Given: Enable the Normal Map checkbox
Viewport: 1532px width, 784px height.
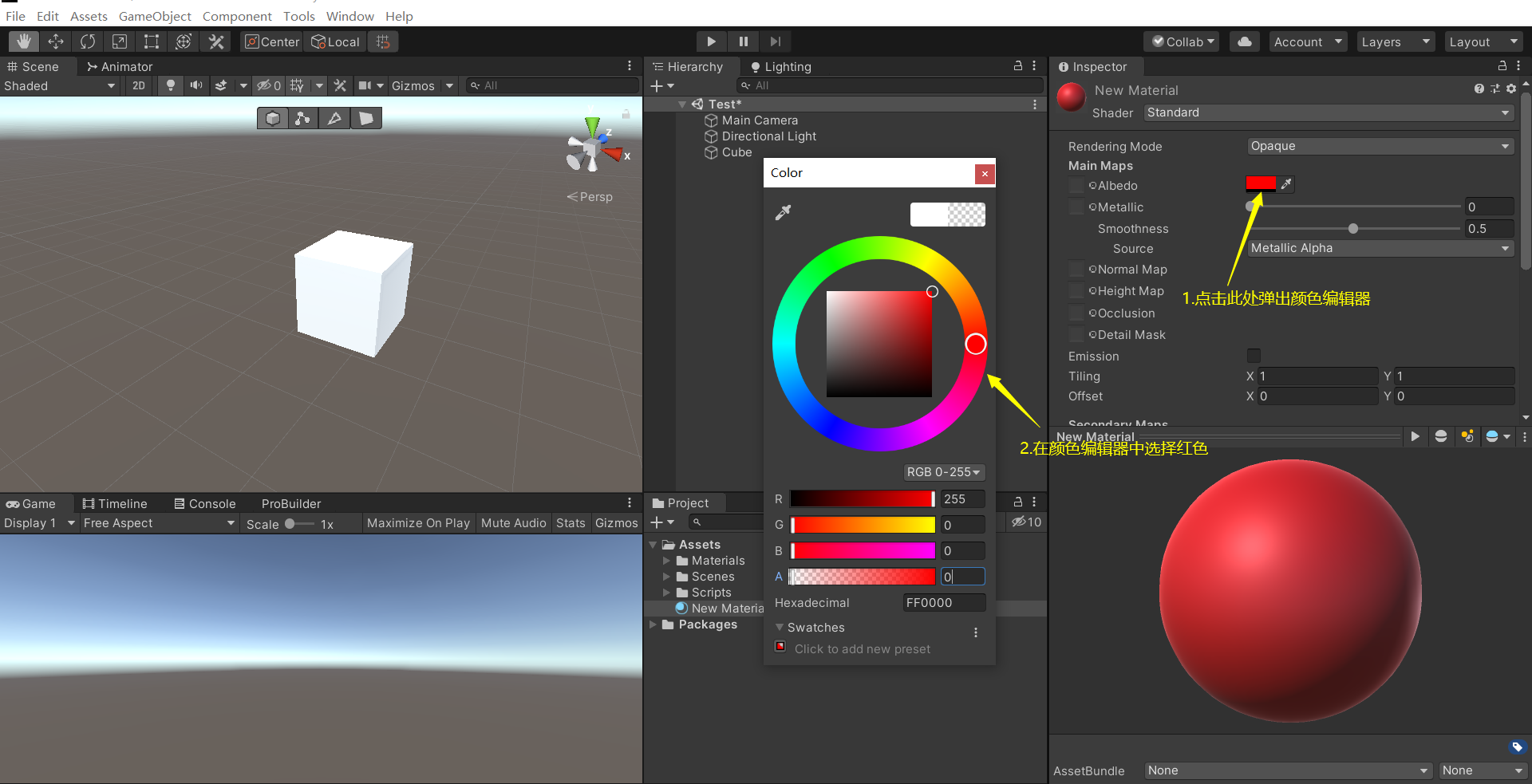Looking at the screenshot, I should pos(1076,269).
